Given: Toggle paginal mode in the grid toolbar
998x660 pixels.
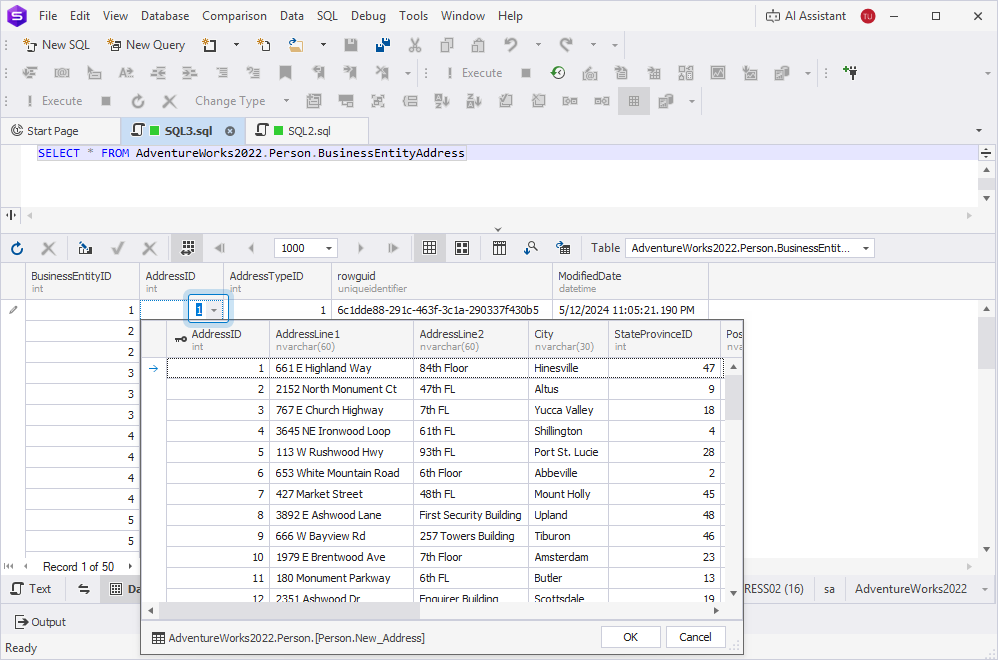Looking at the screenshot, I should [x=187, y=248].
